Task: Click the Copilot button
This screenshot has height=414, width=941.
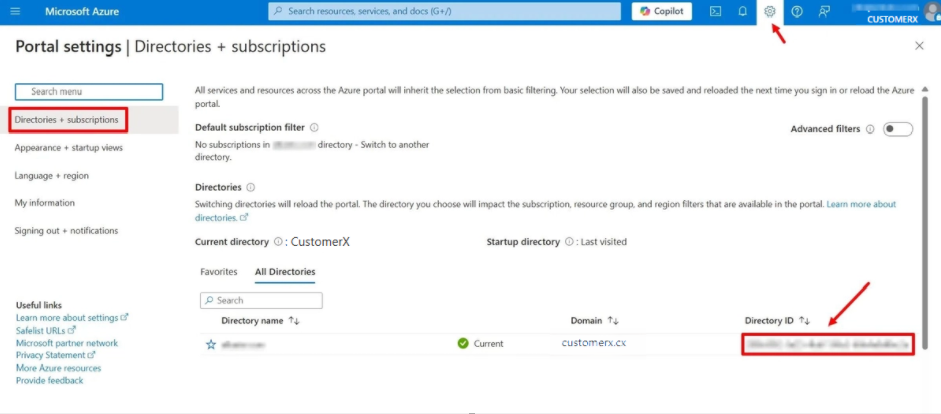Action: 661,11
